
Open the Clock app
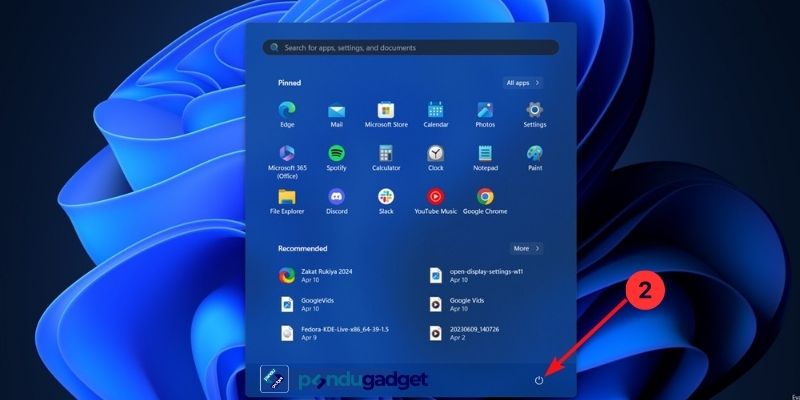tap(436, 158)
